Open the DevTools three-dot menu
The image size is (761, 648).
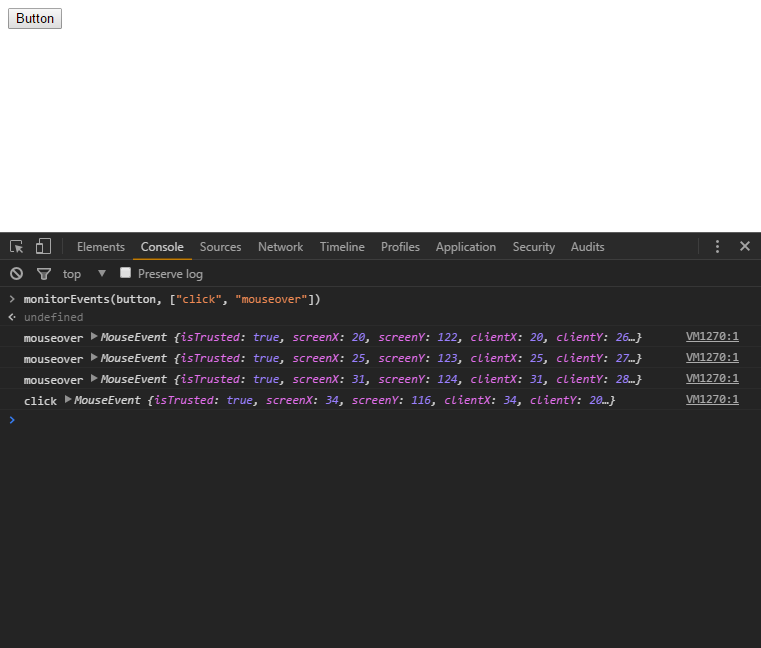pos(717,247)
